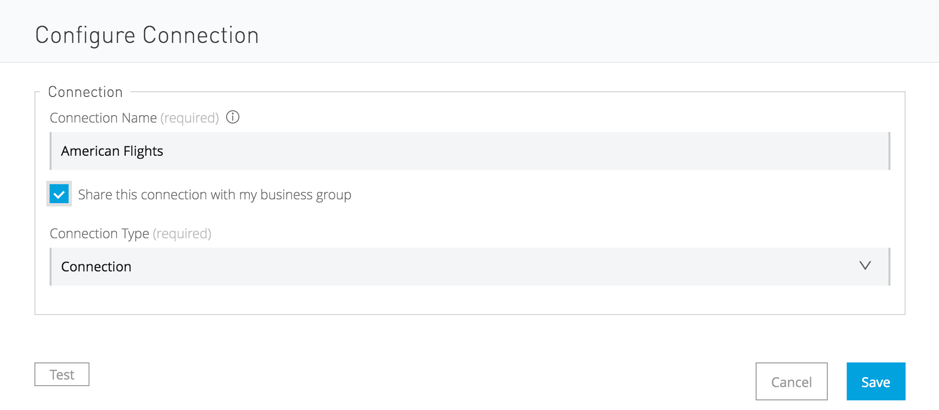The image size is (939, 410).
Task: Save the American Flights connection
Action: [876, 382]
